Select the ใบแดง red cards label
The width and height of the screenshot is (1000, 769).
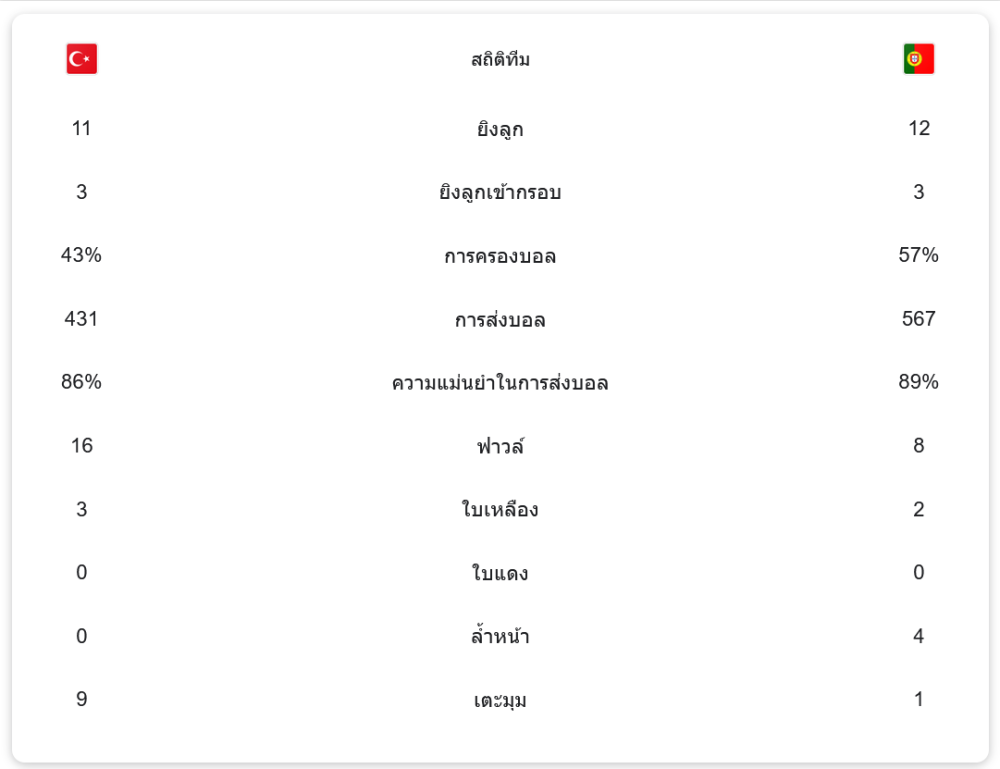coord(500,573)
